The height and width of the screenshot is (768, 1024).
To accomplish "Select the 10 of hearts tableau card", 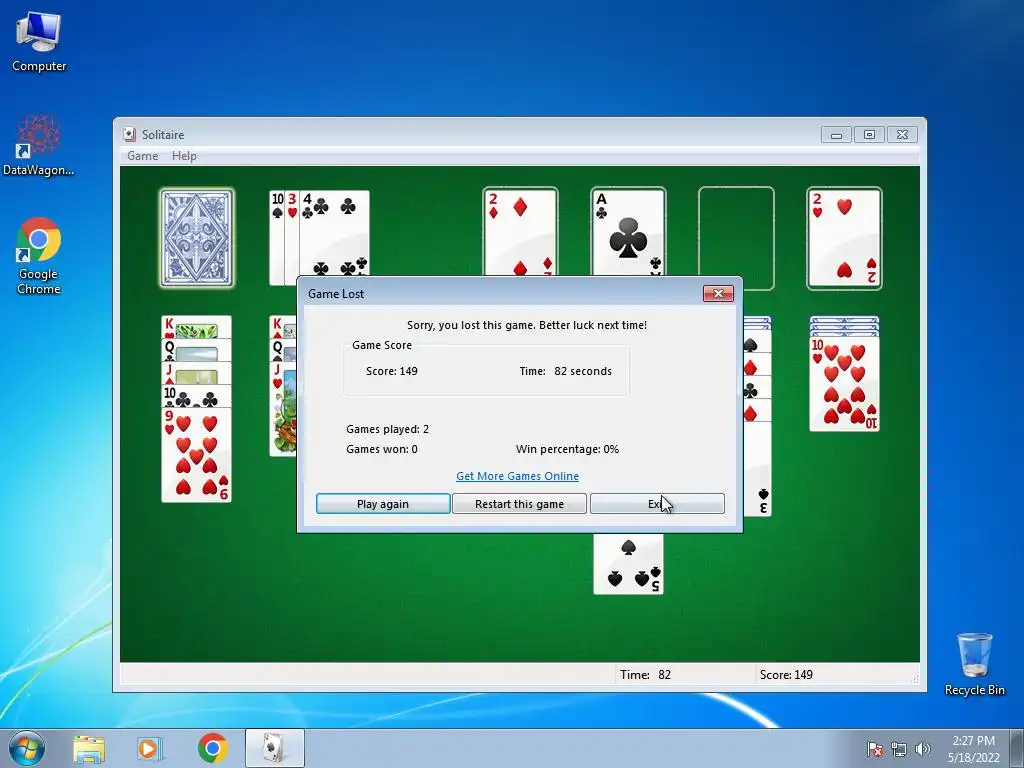I will click(844, 383).
